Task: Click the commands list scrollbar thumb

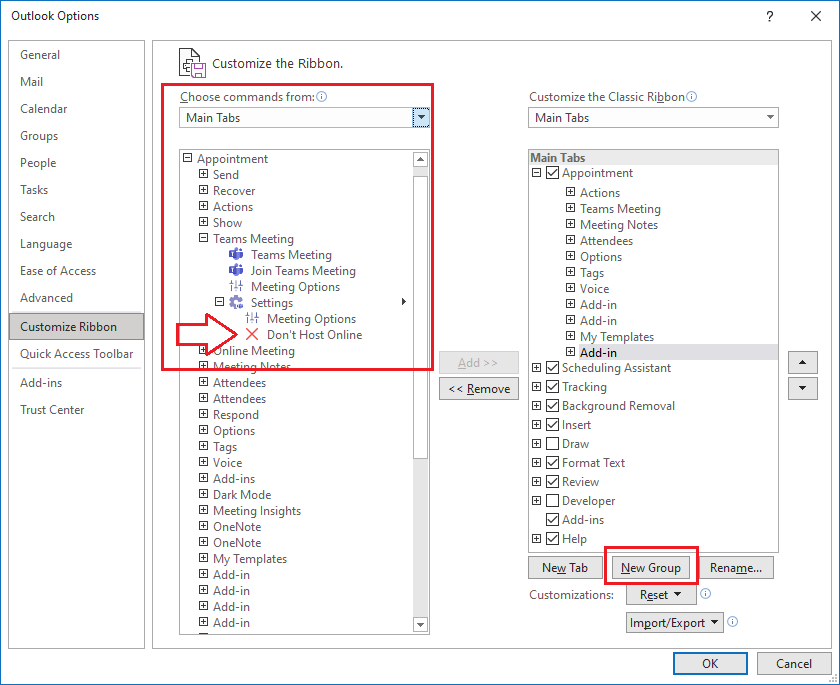Action: tap(421, 316)
